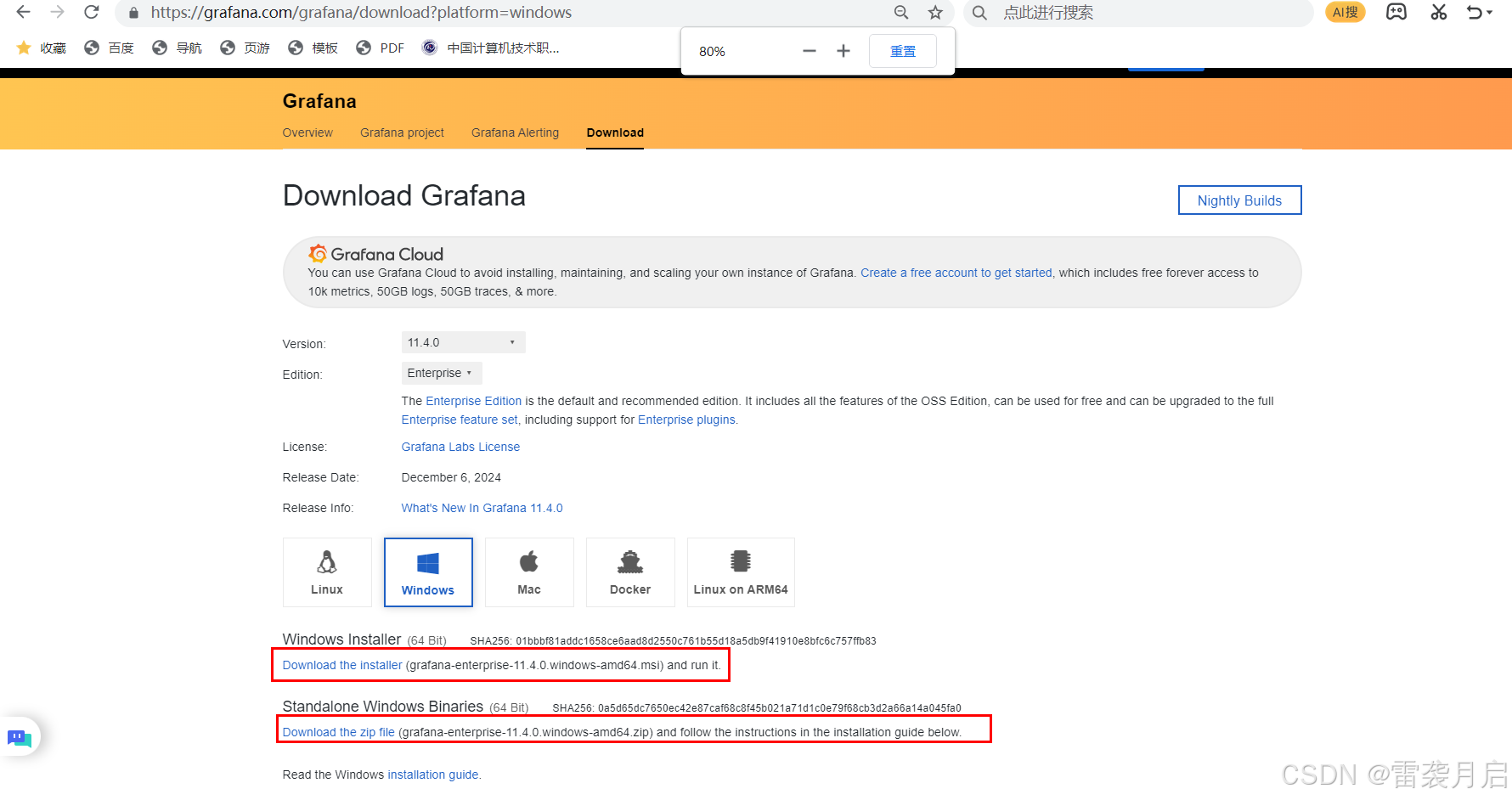Increase zoom with the plus button

[843, 51]
